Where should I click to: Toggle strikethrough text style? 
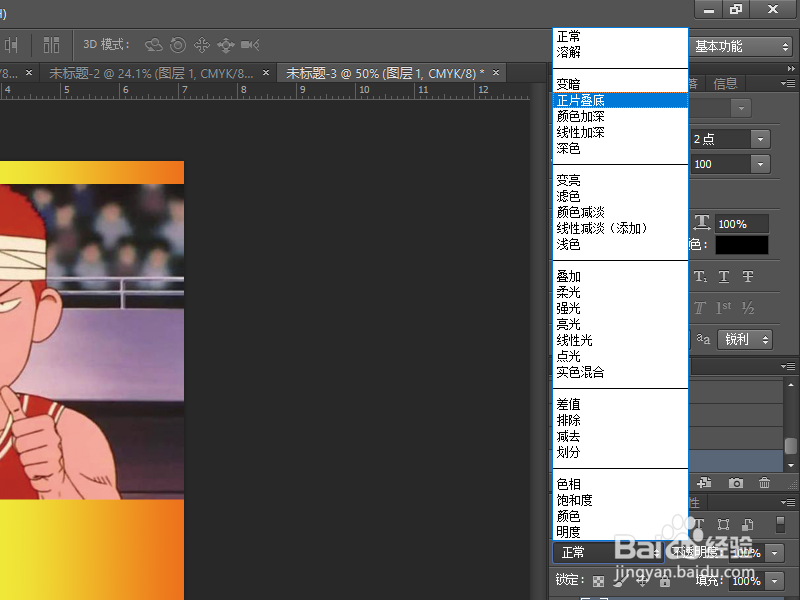click(747, 277)
